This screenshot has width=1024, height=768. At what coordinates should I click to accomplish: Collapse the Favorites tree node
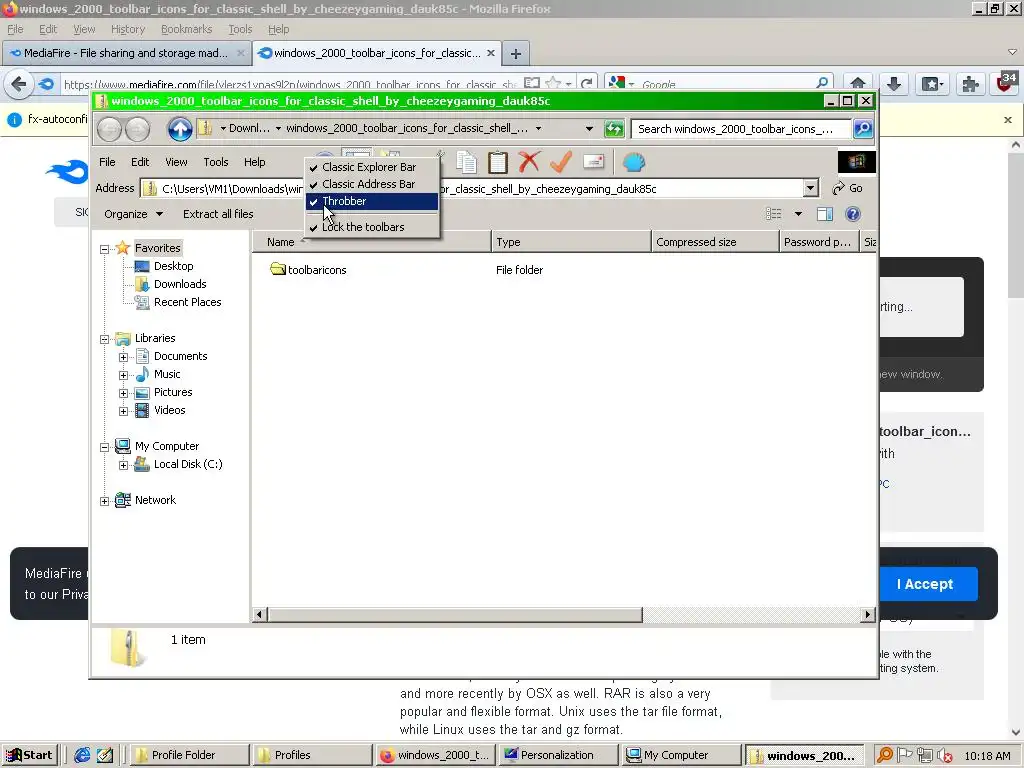(x=104, y=249)
